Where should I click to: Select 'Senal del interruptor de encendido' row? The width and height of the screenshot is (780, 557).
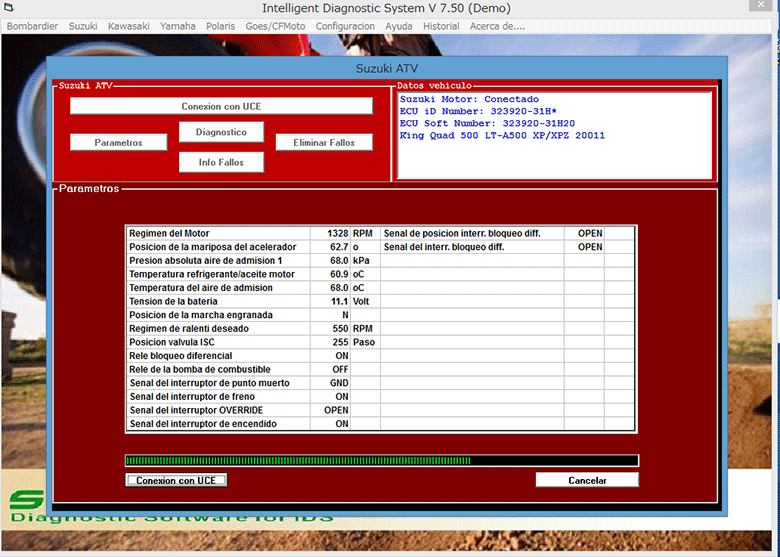[219, 423]
